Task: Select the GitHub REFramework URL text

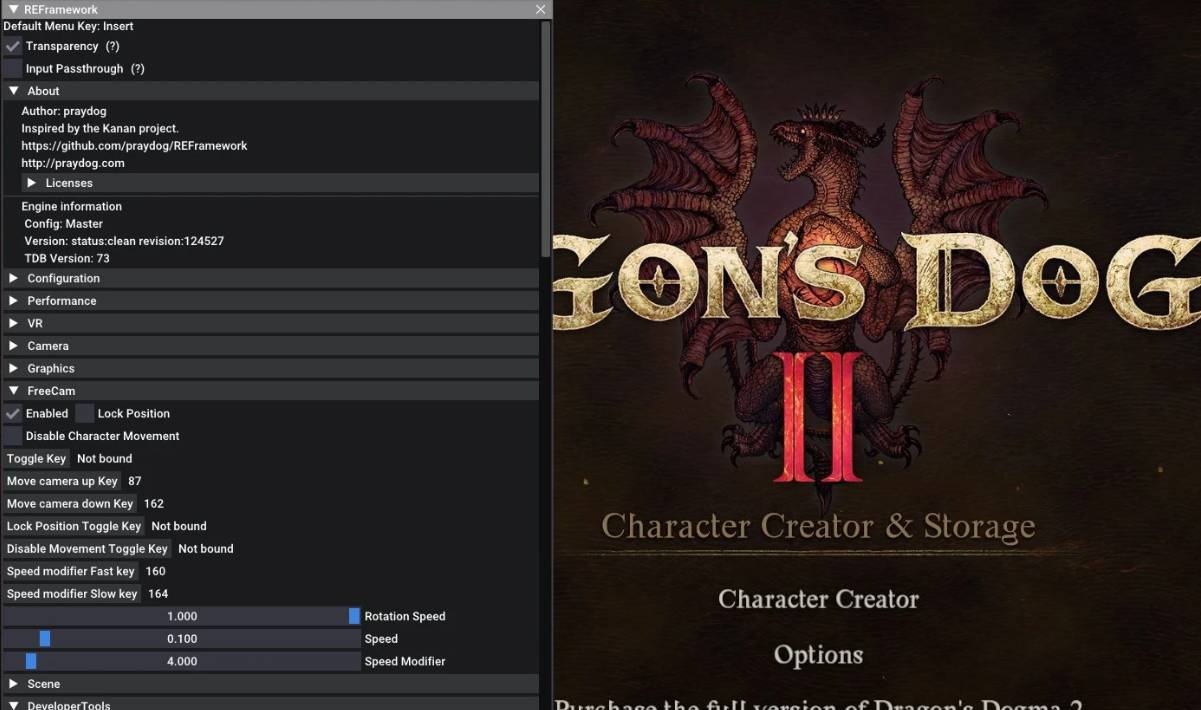Action: (x=134, y=146)
